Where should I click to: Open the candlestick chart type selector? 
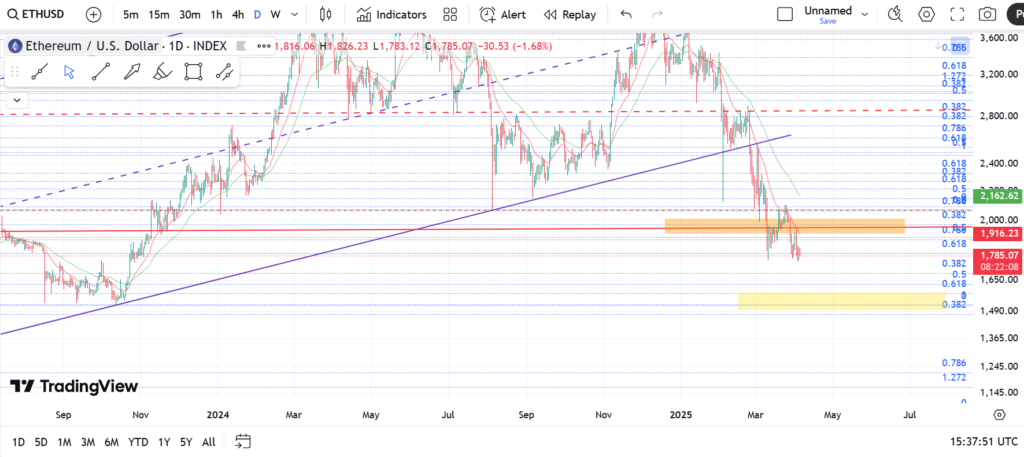tap(325, 14)
